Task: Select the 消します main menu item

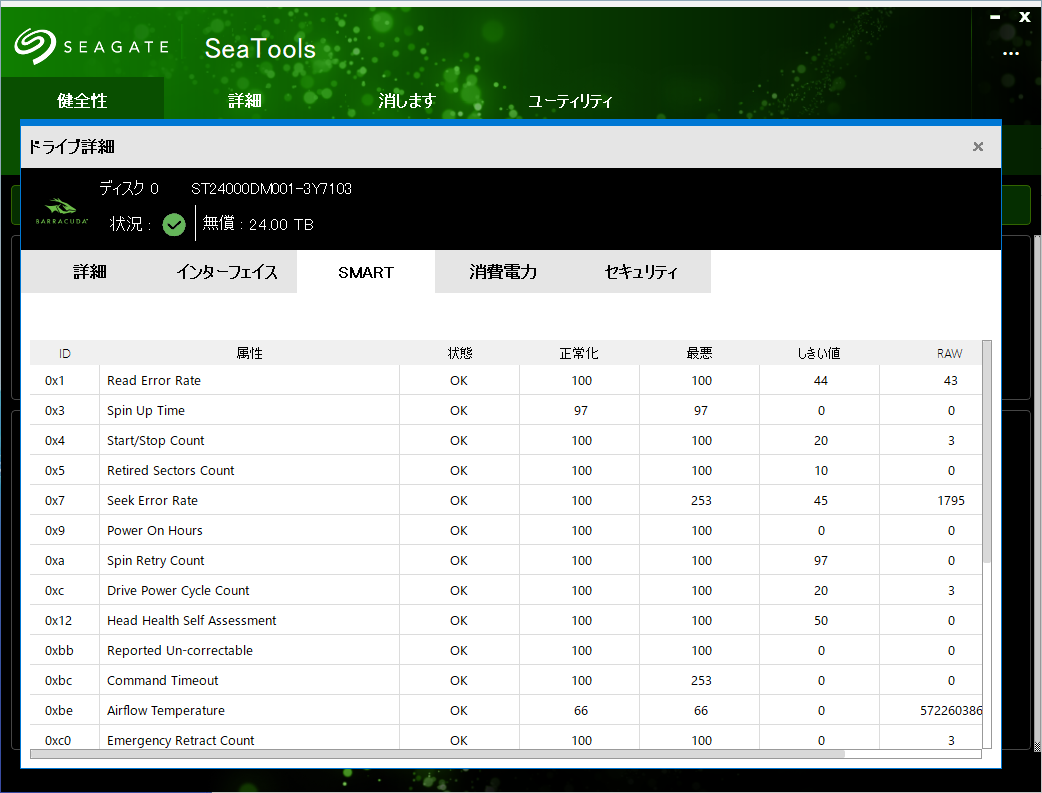Action: (x=406, y=101)
